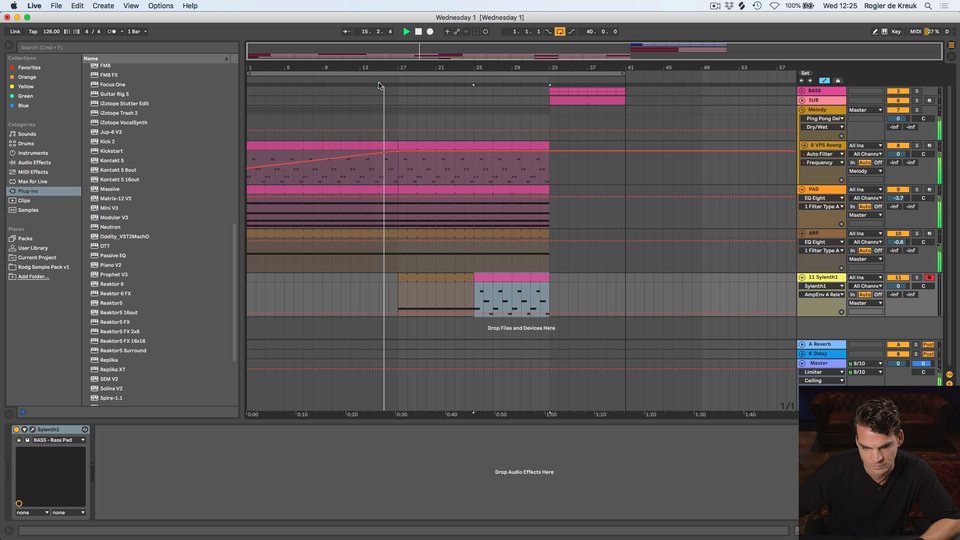
Task: Open the File menu
Action: [x=56, y=6]
